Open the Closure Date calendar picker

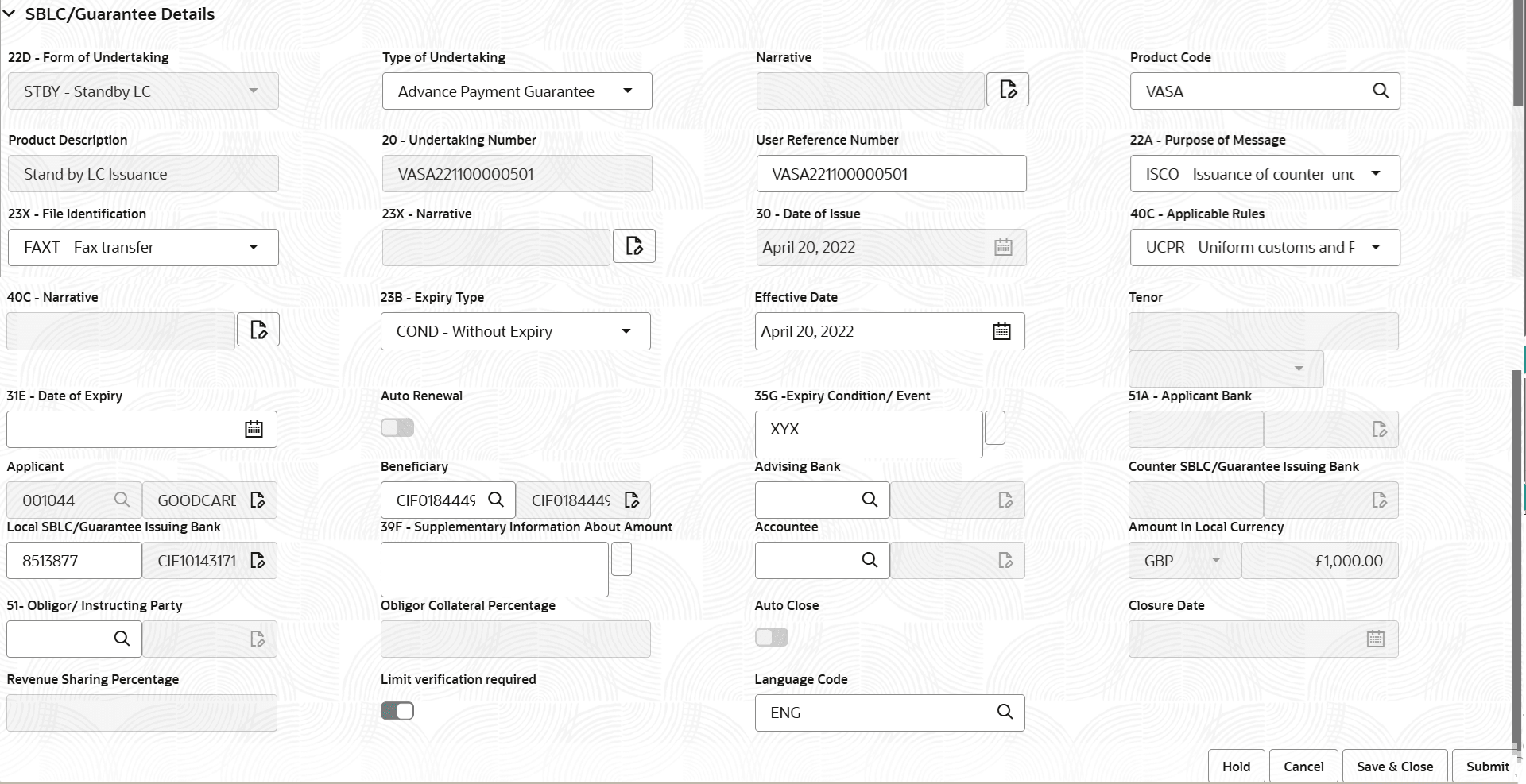coord(1376,638)
